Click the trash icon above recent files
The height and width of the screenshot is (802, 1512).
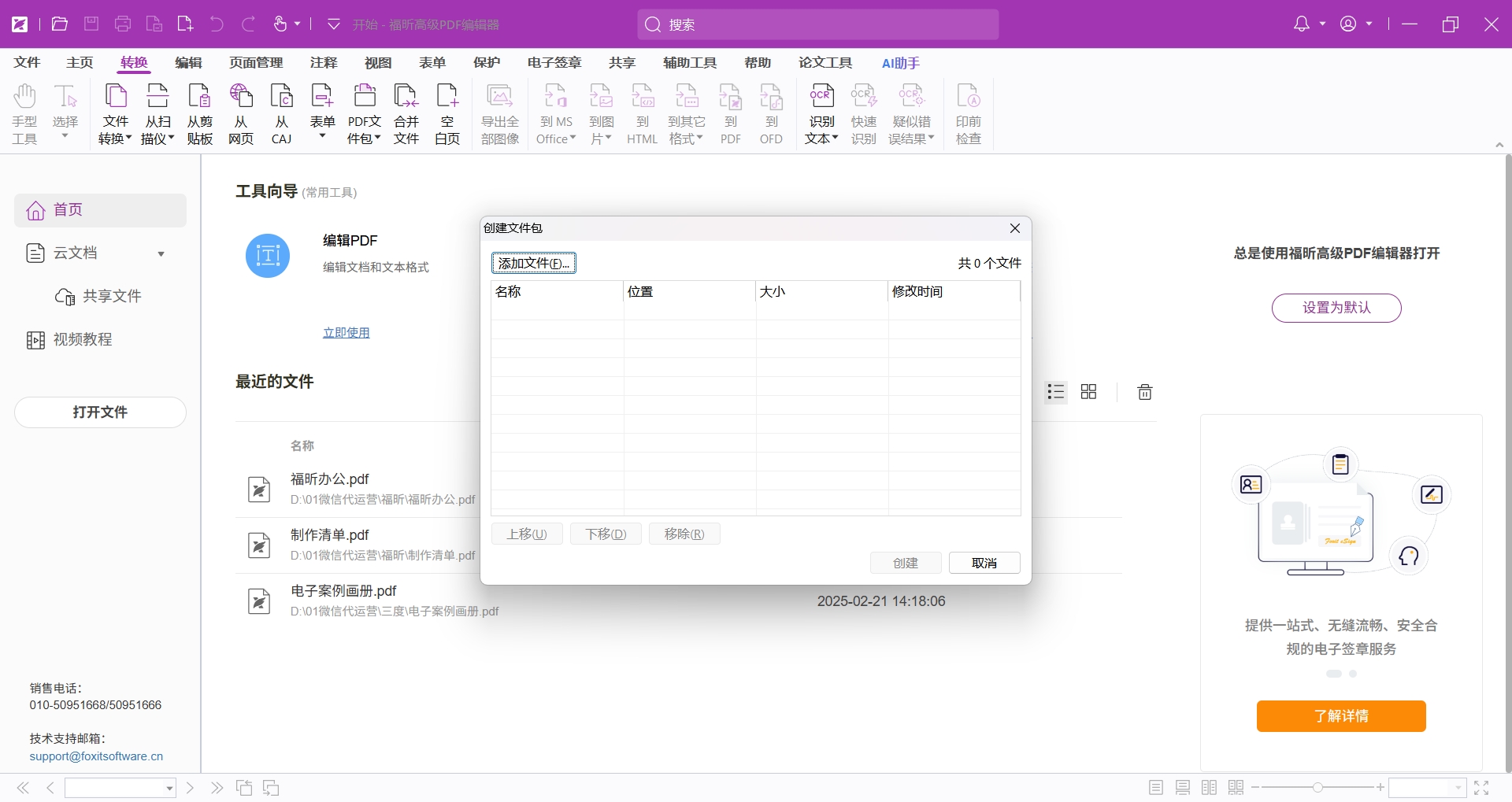pos(1145,392)
